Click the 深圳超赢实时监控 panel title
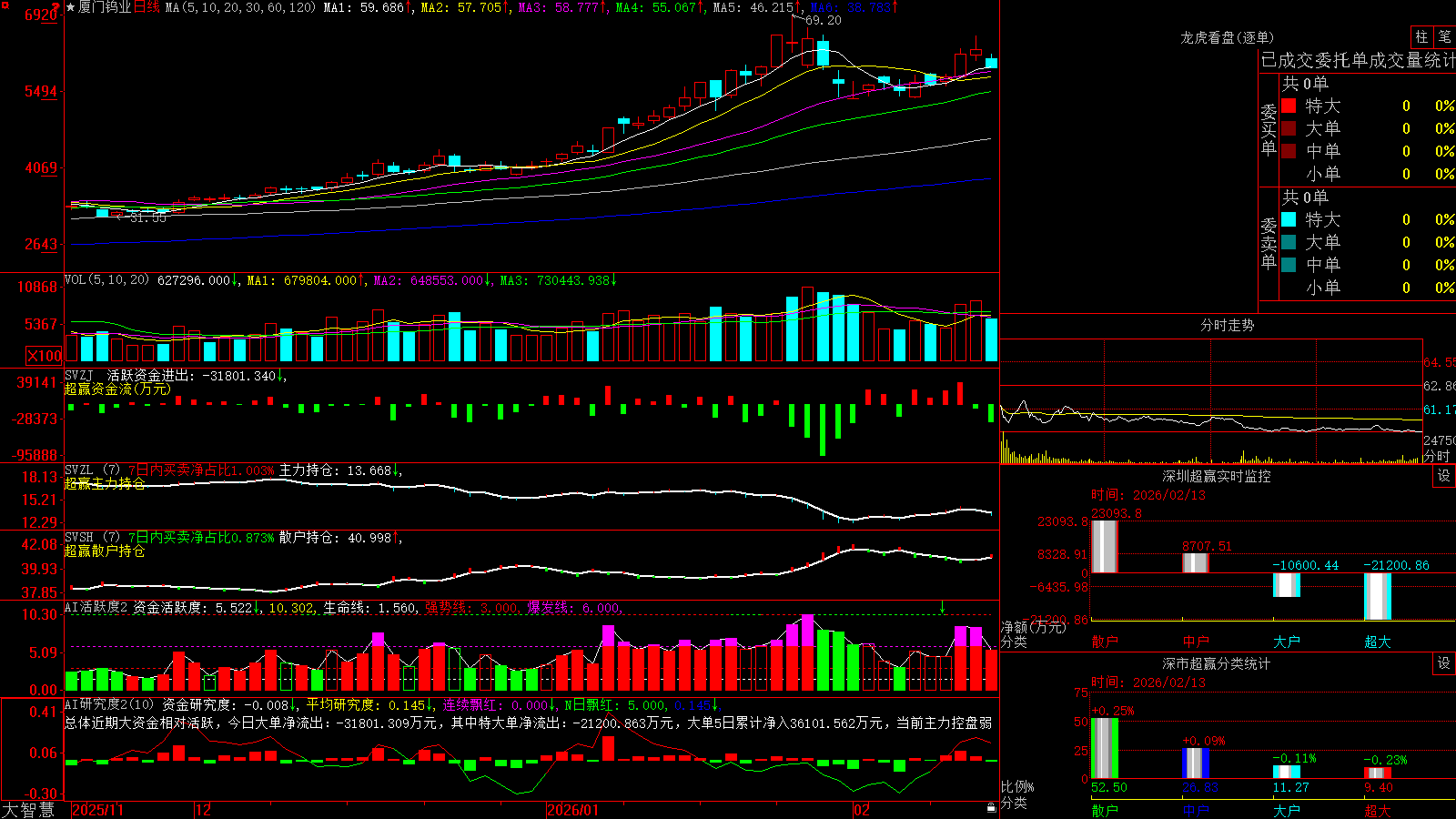Viewport: 1456px width, 819px height. click(x=1216, y=476)
